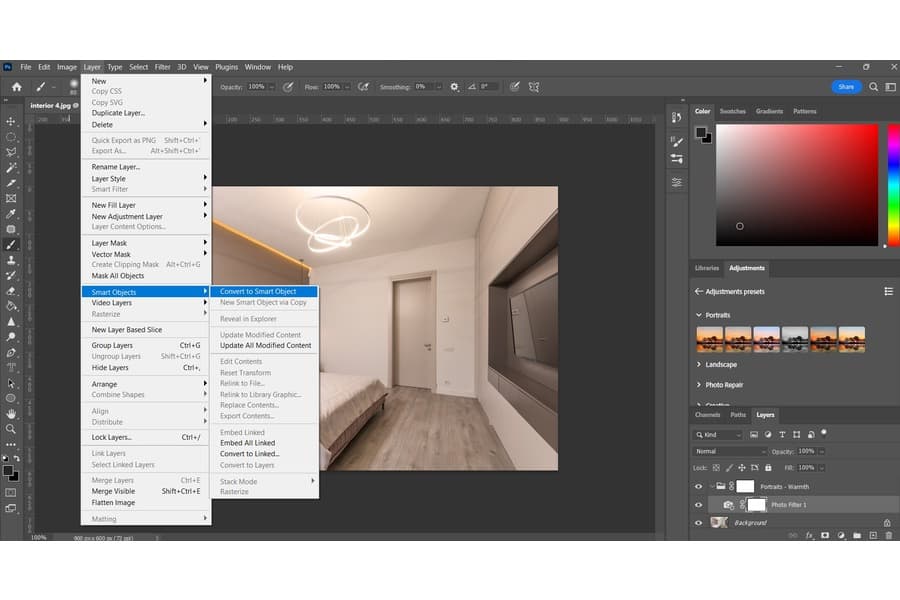Screen dimensions: 900x600
Task: Click the hue spectrum slider
Action: [x=894, y=185]
